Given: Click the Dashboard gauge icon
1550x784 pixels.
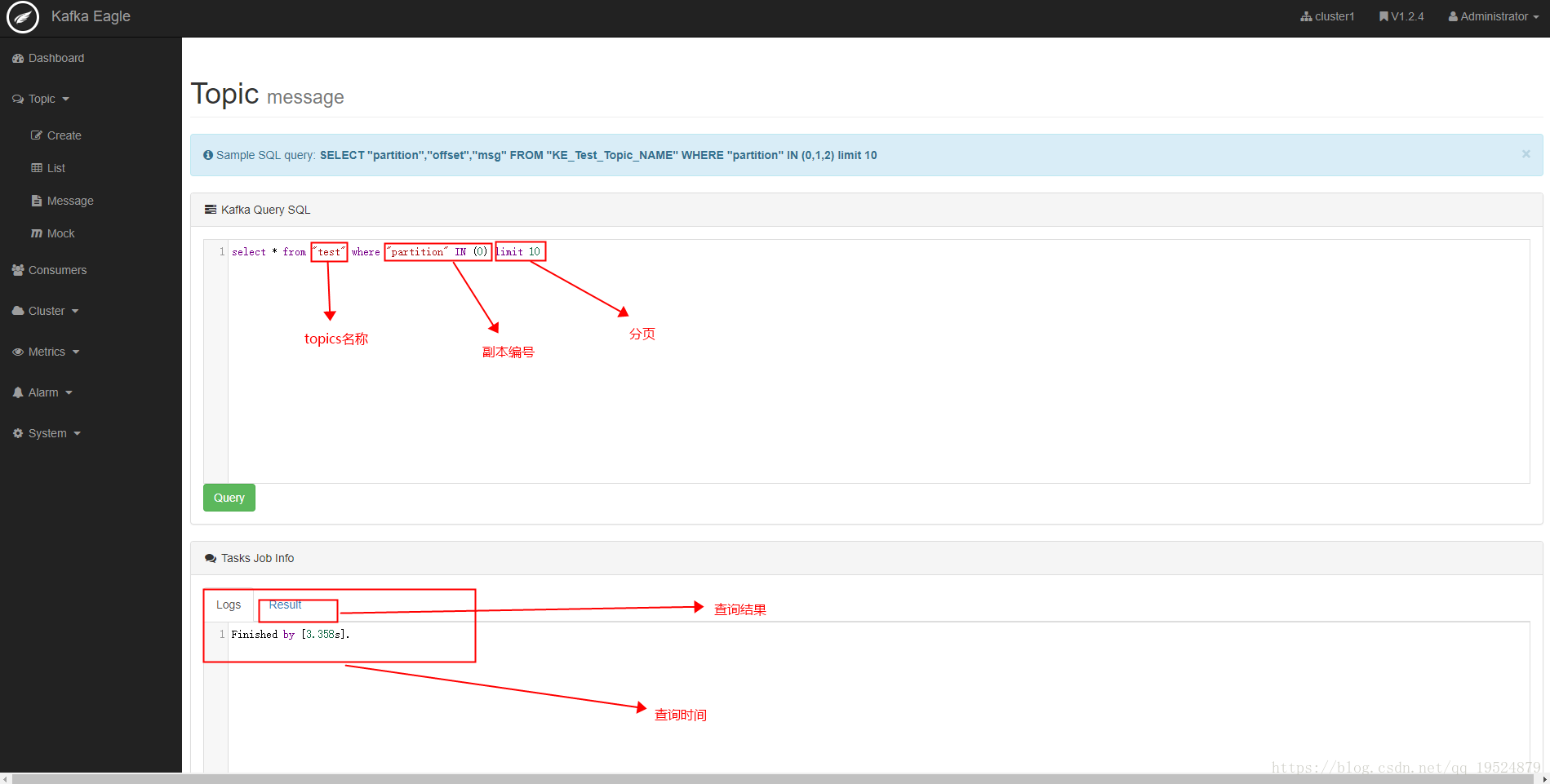Looking at the screenshot, I should pos(18,58).
